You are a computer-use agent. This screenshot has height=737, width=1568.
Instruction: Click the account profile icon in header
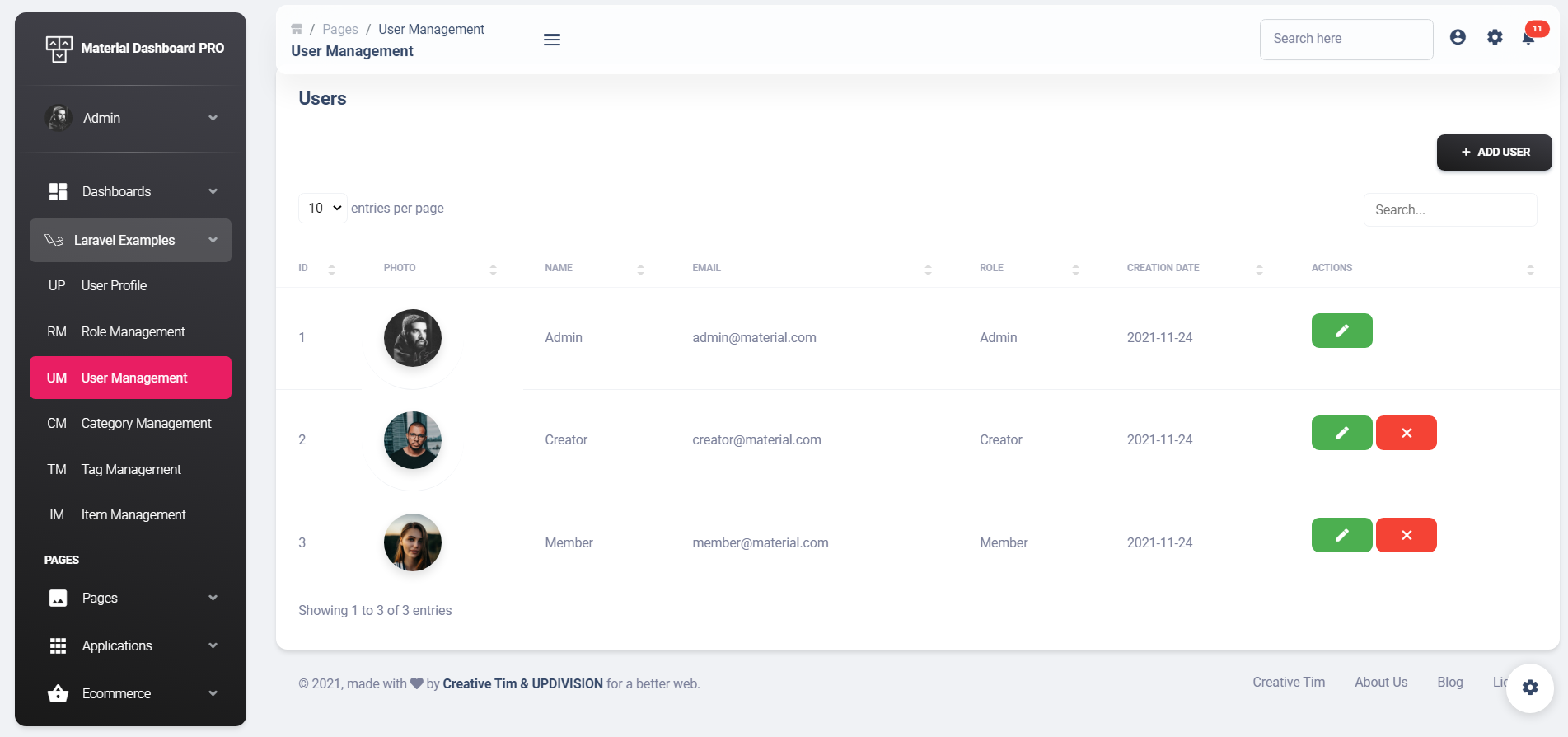1458,37
